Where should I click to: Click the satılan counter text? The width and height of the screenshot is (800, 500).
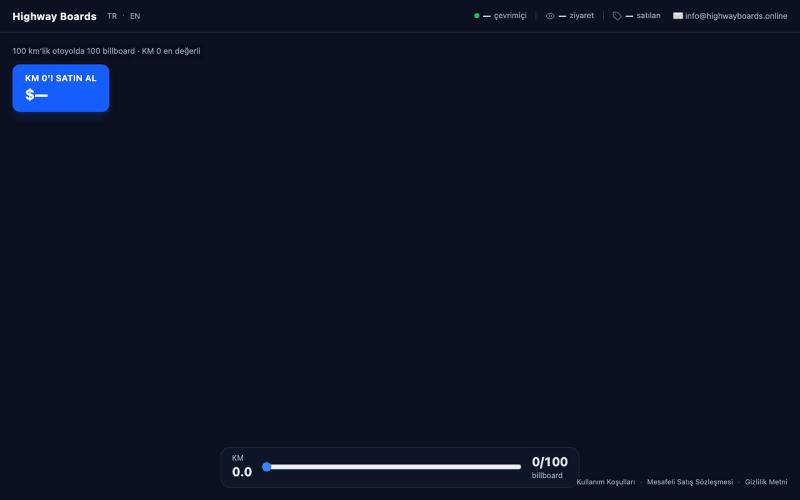[x=648, y=16]
